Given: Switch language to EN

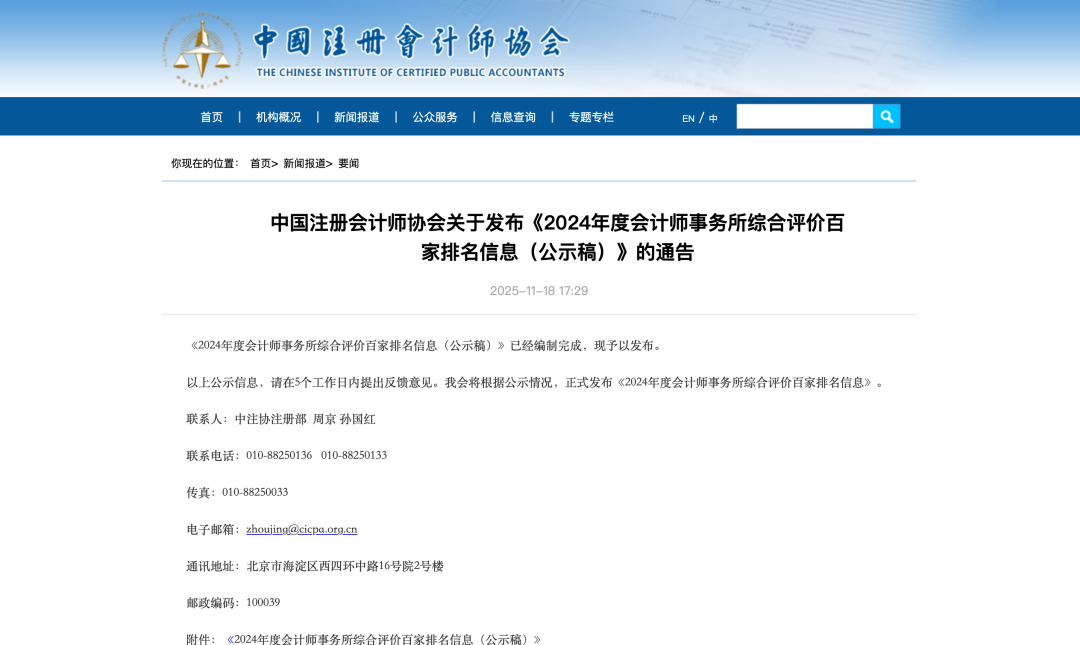Looking at the screenshot, I should [688, 118].
